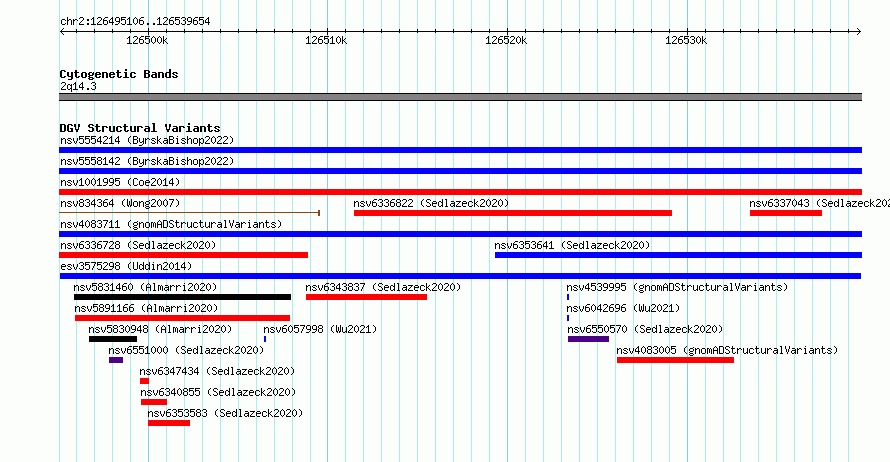Screen dimensions: 890x462
Task: Click nsv6340855 (Sedlazeck2020) label
Action: pos(219,392)
